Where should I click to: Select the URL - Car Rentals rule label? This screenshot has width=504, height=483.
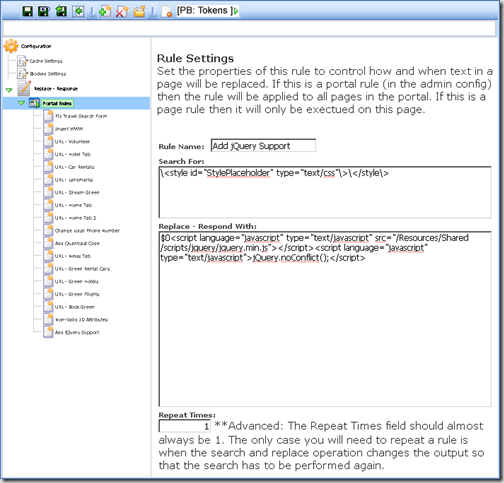74,167
